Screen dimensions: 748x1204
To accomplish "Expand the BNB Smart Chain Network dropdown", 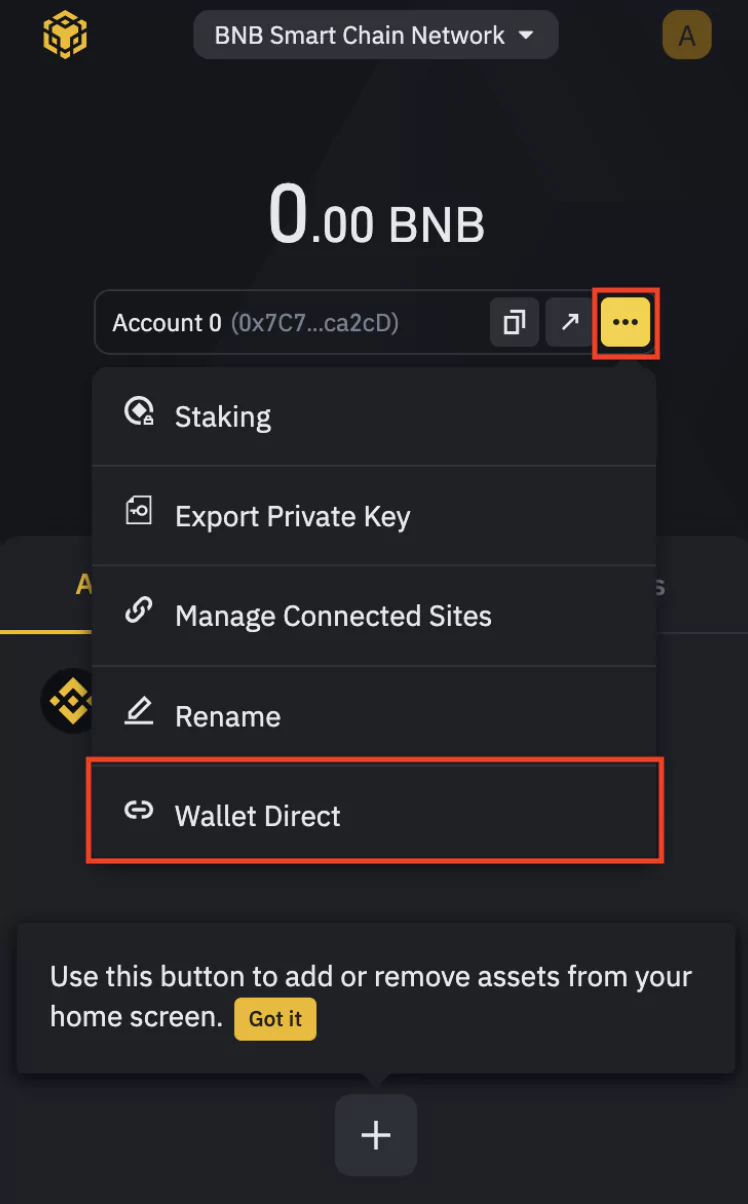I will coord(375,35).
